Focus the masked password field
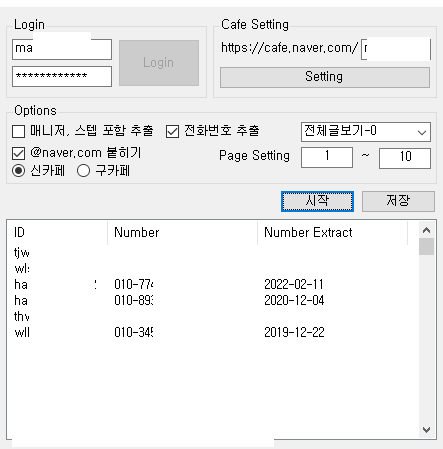 pyautogui.click(x=62, y=76)
